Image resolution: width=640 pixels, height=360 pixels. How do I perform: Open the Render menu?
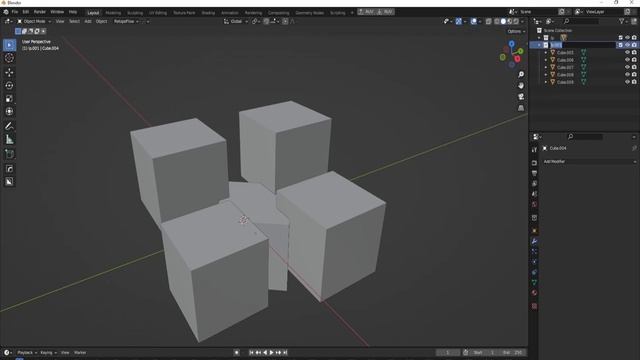[40, 12]
